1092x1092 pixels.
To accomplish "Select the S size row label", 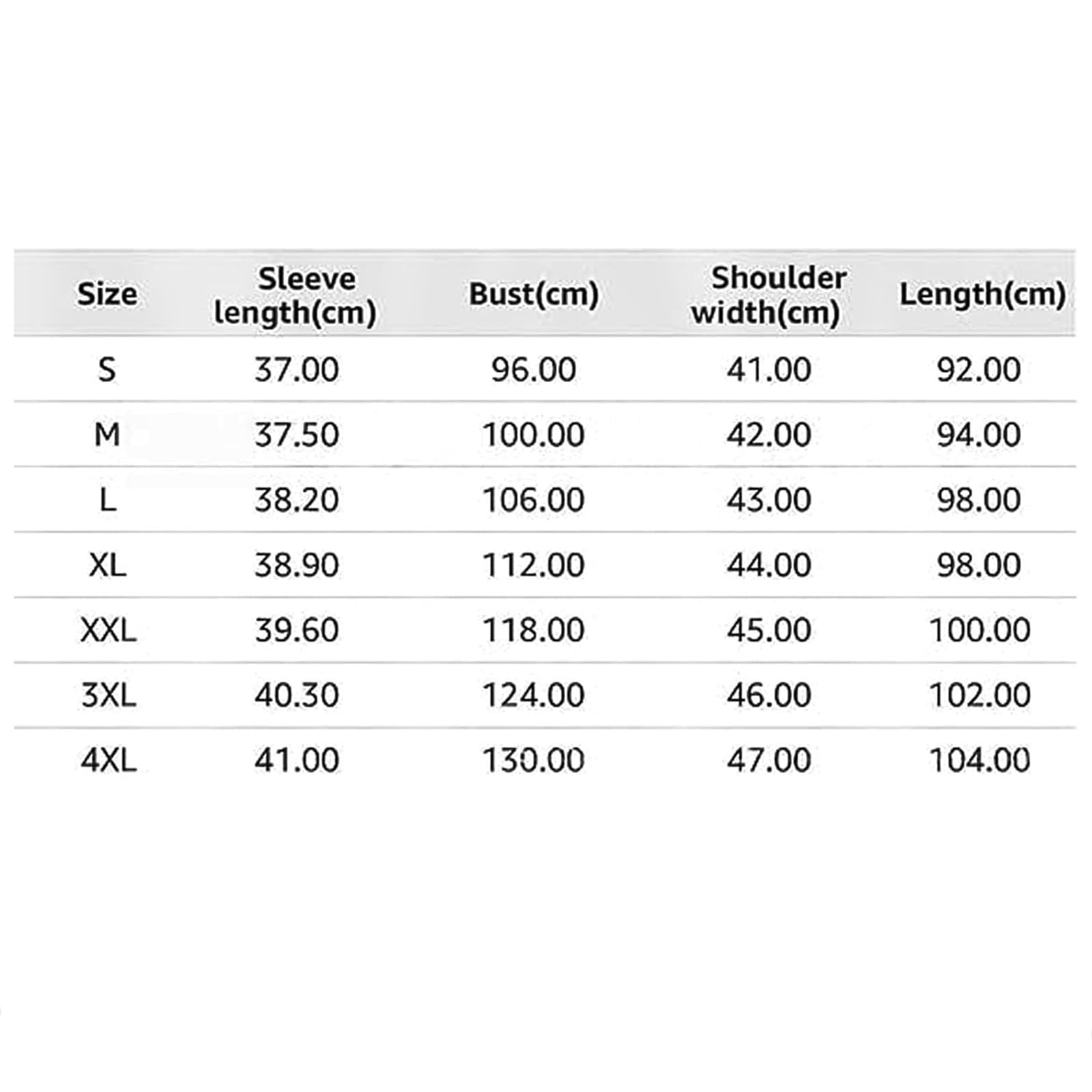I will (x=107, y=369).
